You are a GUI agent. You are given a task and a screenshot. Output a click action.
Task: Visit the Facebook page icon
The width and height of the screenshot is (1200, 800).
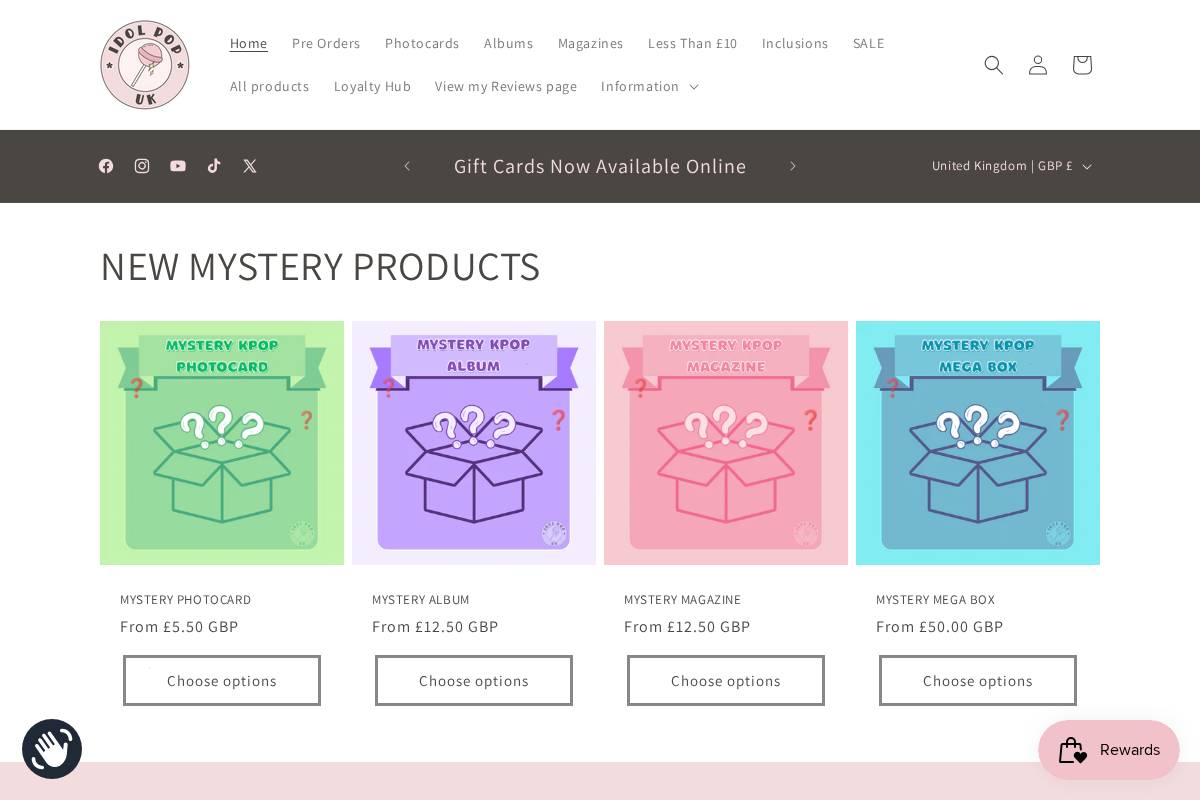[106, 166]
